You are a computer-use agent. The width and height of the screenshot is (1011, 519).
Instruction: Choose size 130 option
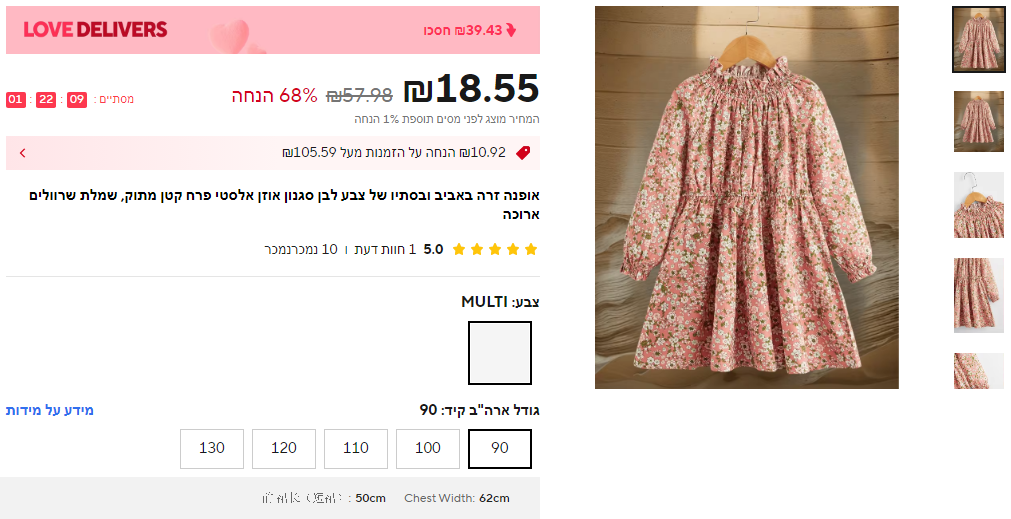(212, 448)
